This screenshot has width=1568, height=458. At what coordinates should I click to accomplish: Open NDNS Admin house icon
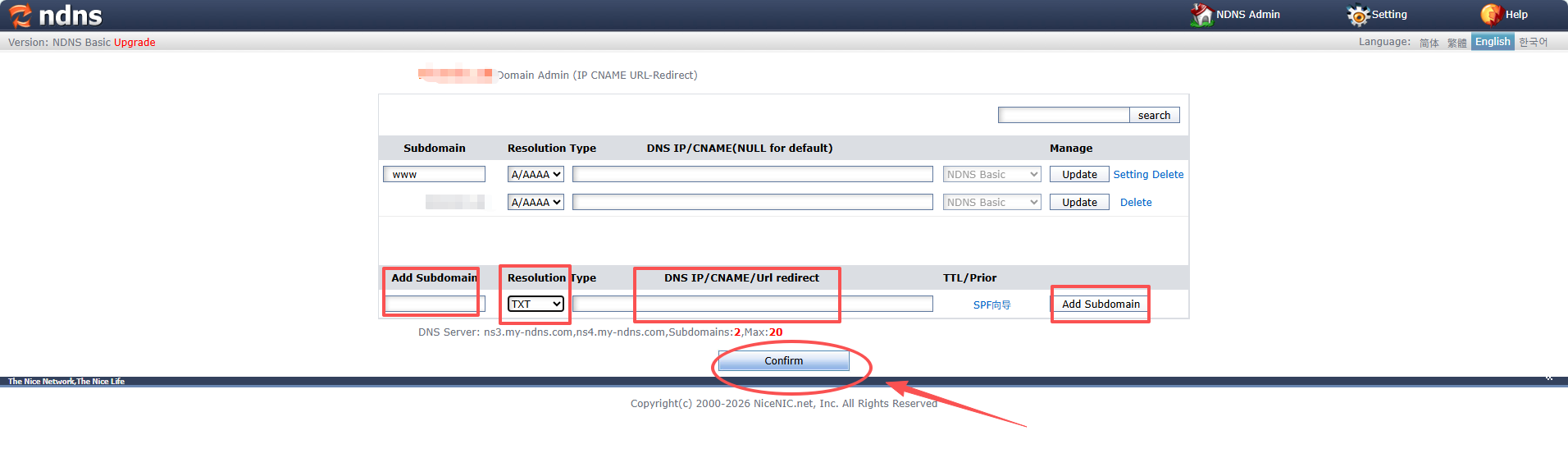click(x=1201, y=15)
